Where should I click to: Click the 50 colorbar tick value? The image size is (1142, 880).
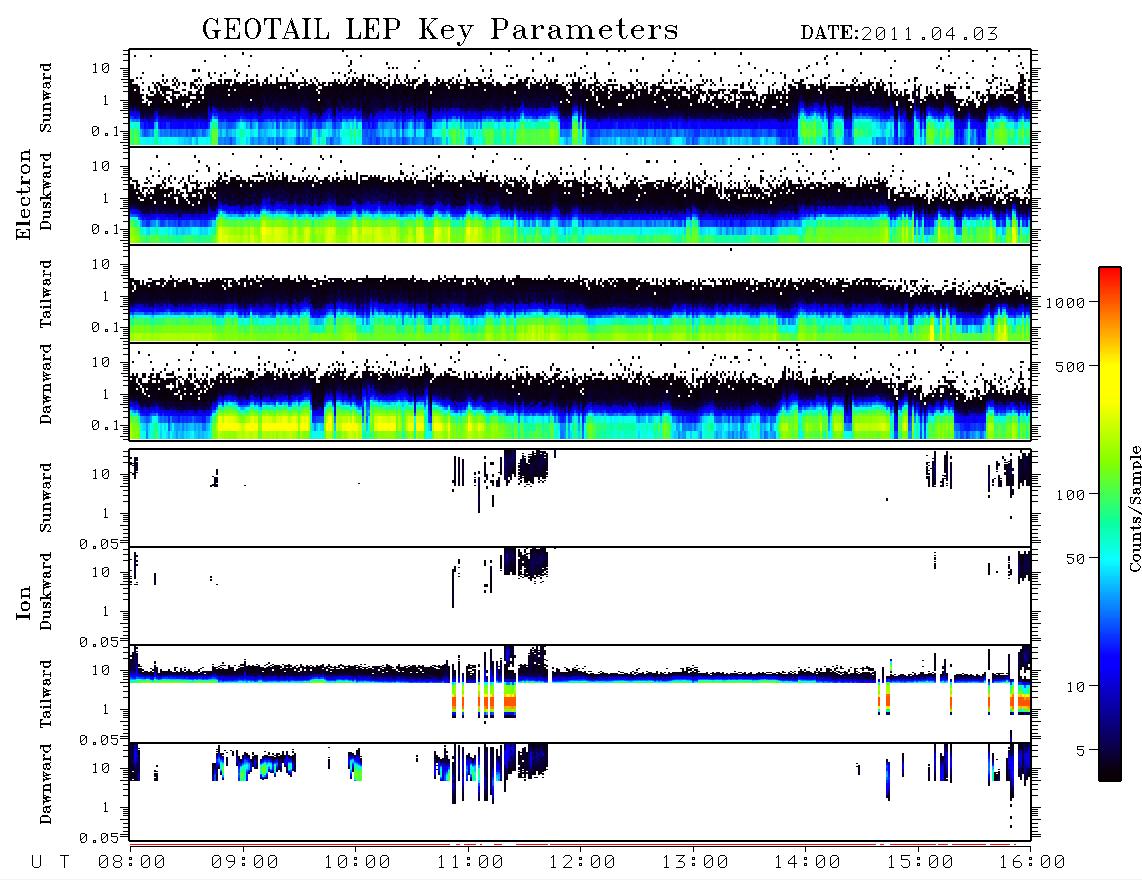point(1075,559)
